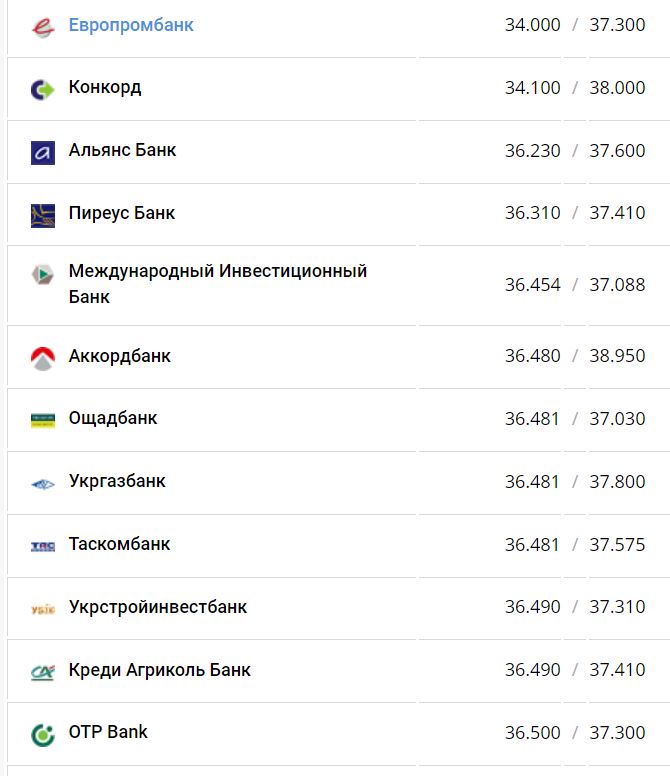Click the Аккордбанк red logo icon
Viewport: 670px width, 776px height.
tap(42, 358)
